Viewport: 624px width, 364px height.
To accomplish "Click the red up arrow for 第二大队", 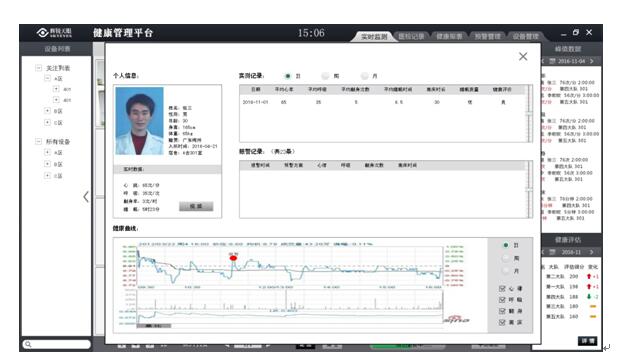I will (x=589, y=276).
